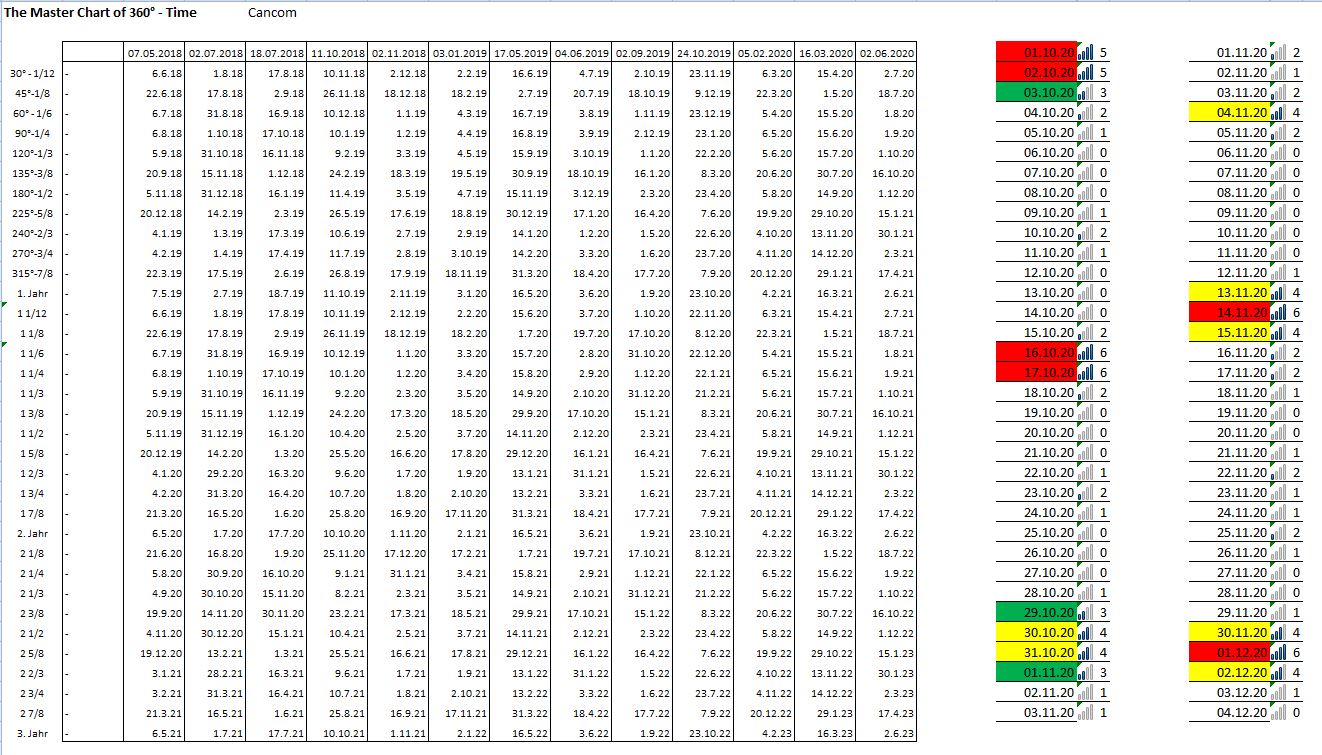The height and width of the screenshot is (755, 1322).
Task: Select the 30° - 1/12 cell under 02.06.2020
Action: [886, 73]
